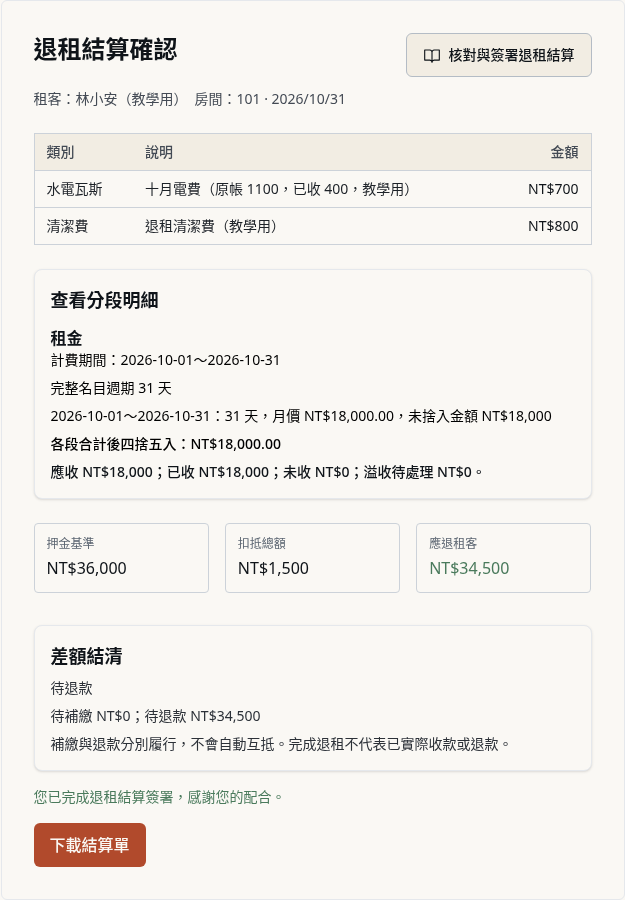Click the tenant info line 租客:林小安(教學用)

tap(107, 99)
